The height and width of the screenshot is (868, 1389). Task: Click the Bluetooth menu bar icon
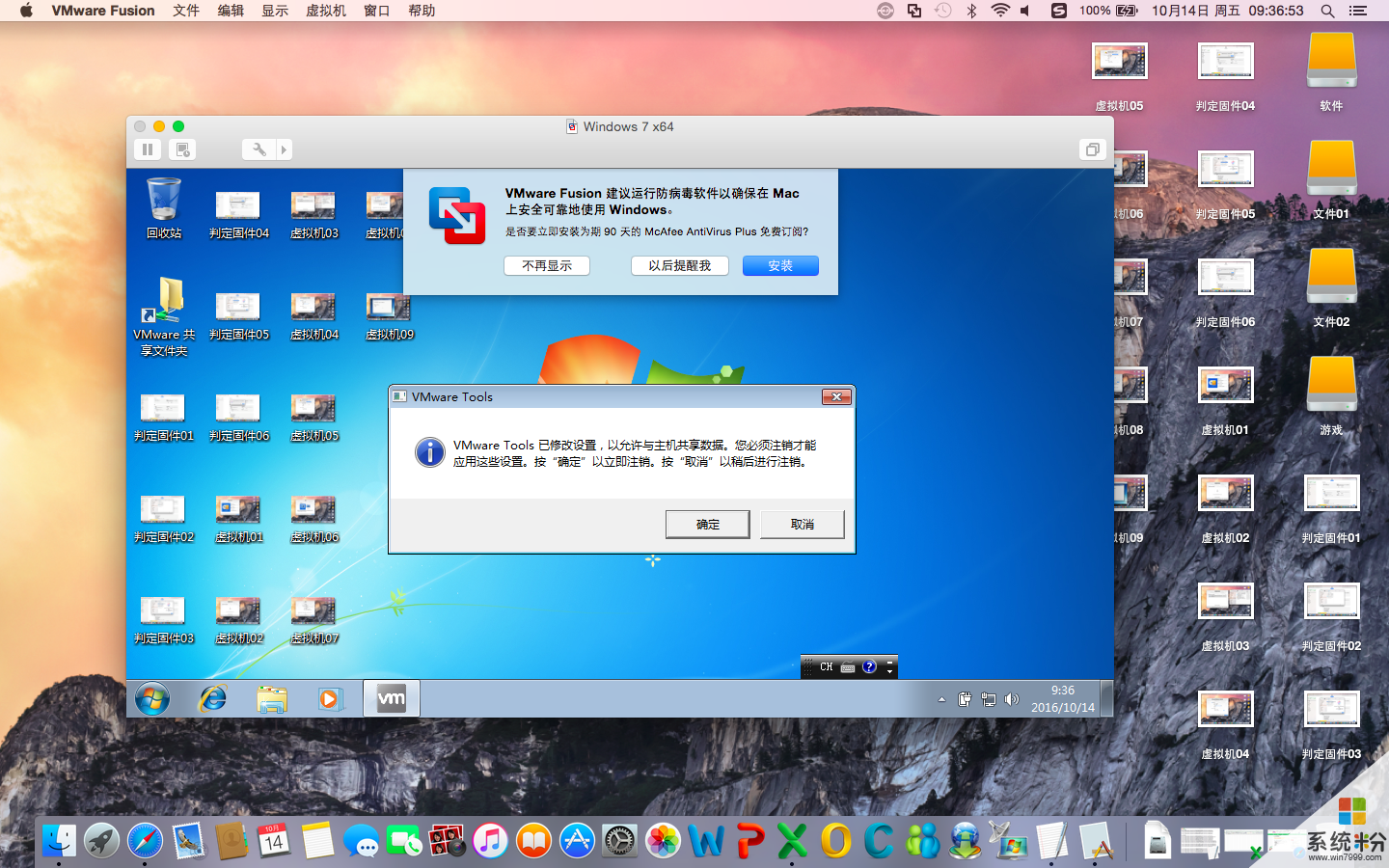(972, 11)
